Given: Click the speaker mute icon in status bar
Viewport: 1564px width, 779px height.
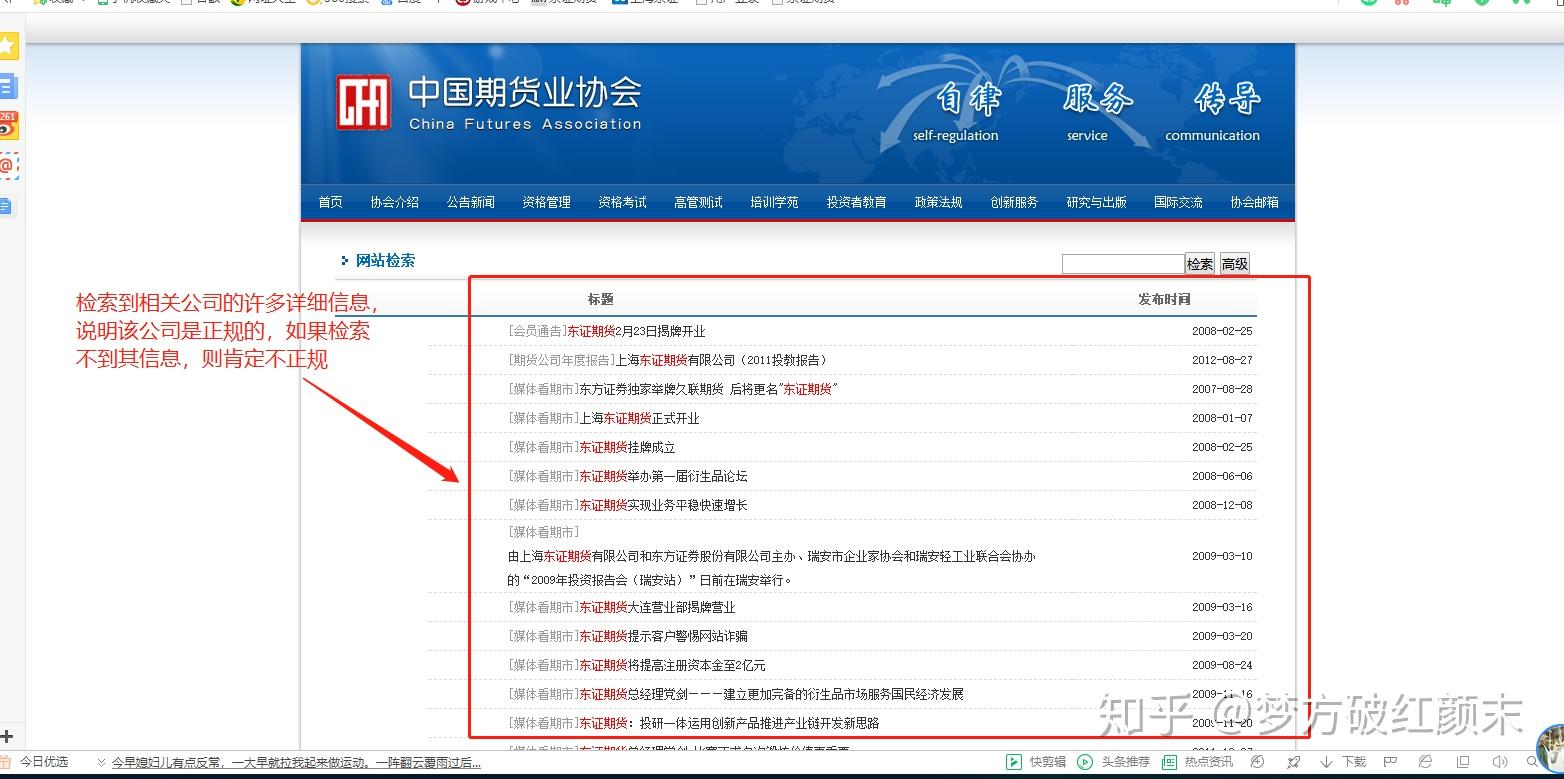Looking at the screenshot, I should coord(1499,762).
